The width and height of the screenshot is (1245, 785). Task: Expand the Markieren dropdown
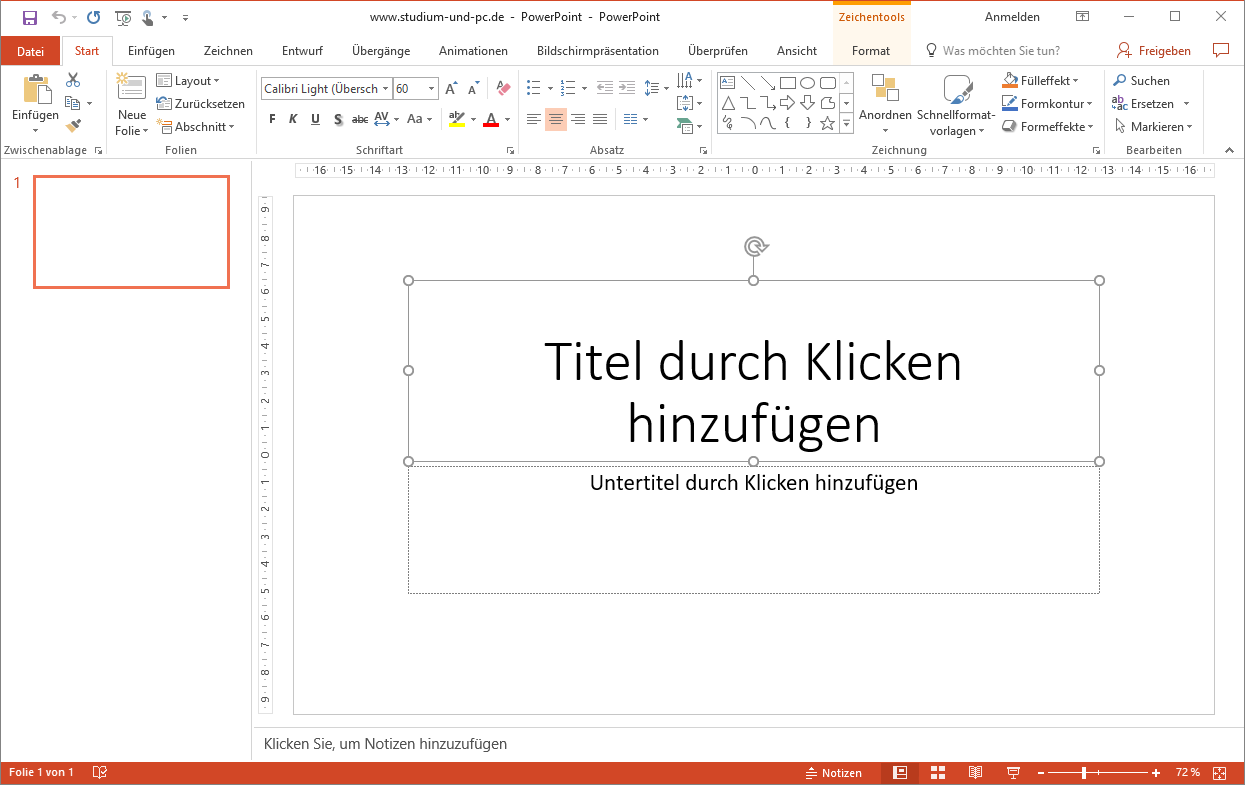point(1152,127)
